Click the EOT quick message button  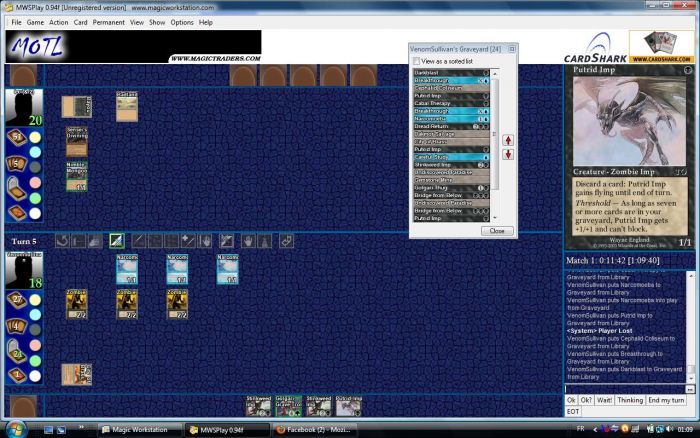(x=573, y=412)
